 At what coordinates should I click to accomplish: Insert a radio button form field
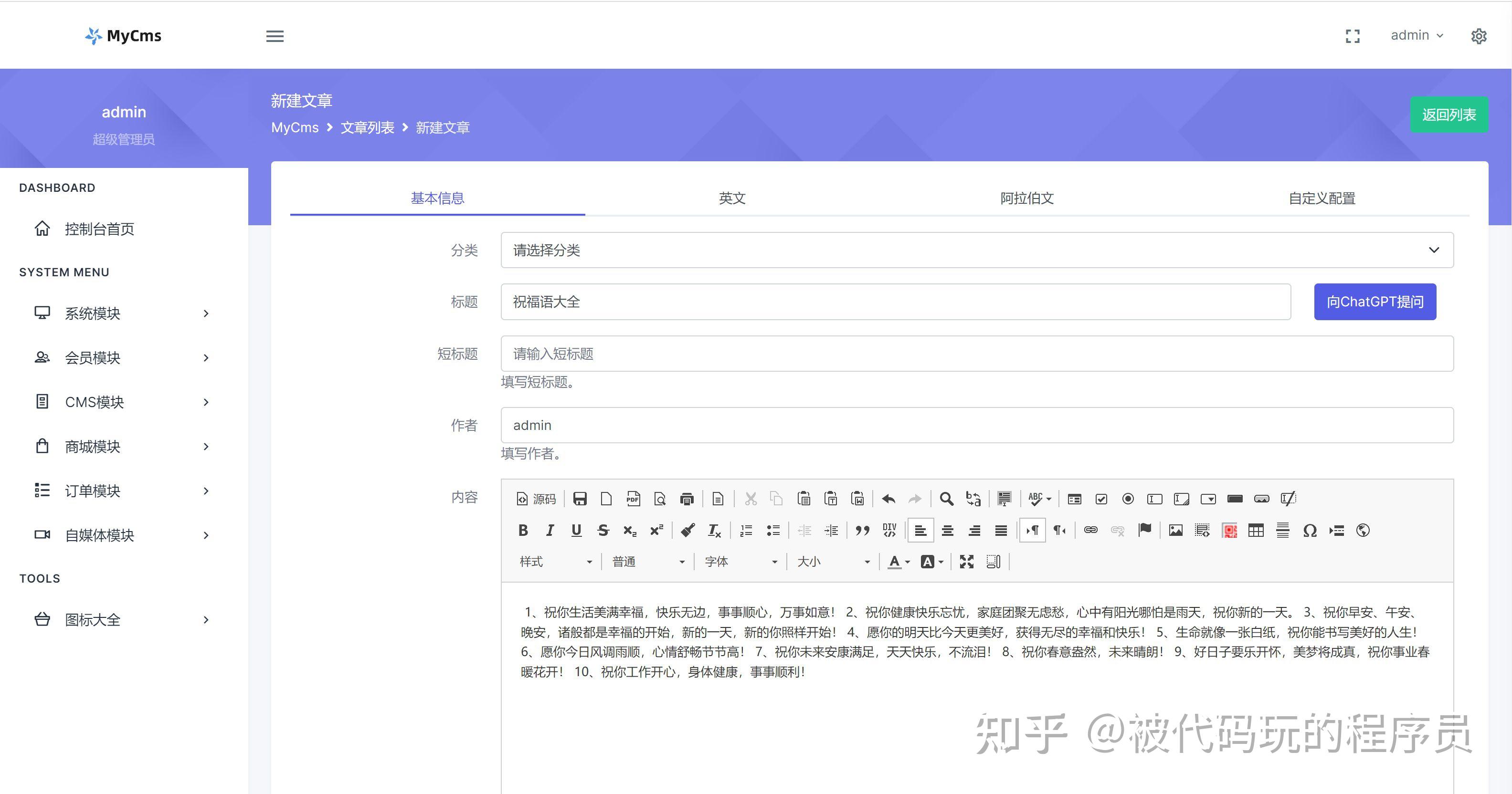[1128, 498]
